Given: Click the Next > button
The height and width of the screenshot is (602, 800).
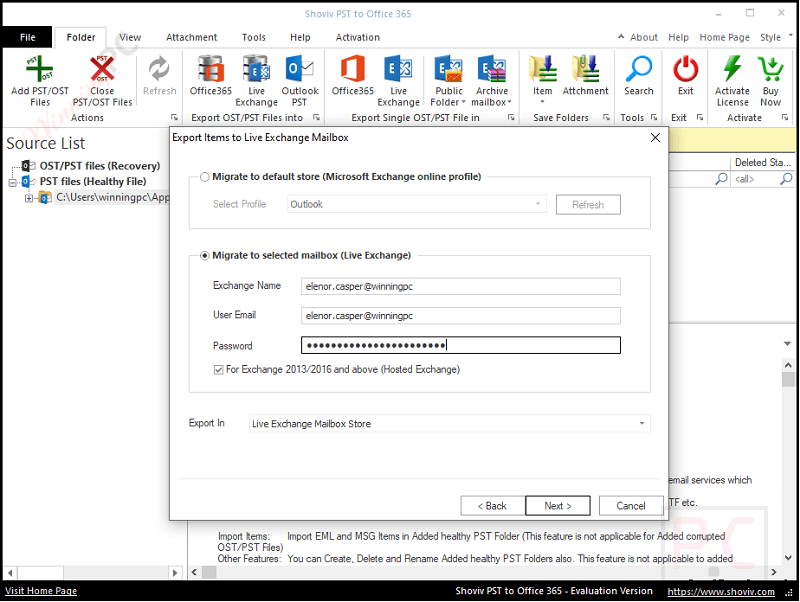Looking at the screenshot, I should [558, 506].
